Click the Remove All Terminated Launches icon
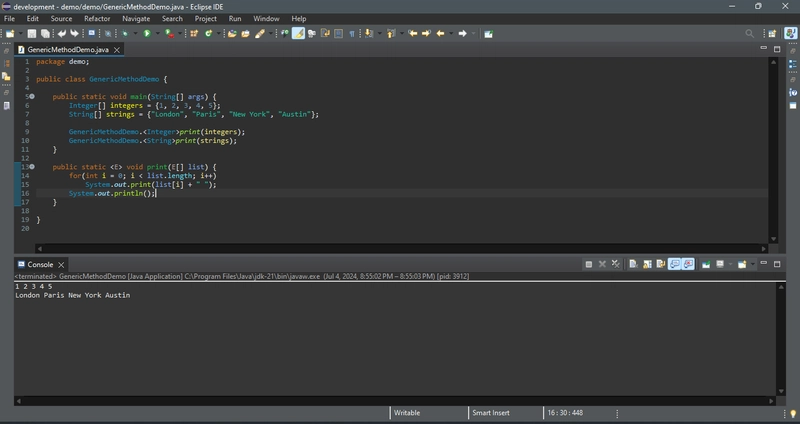The image size is (800, 424). pos(616,264)
